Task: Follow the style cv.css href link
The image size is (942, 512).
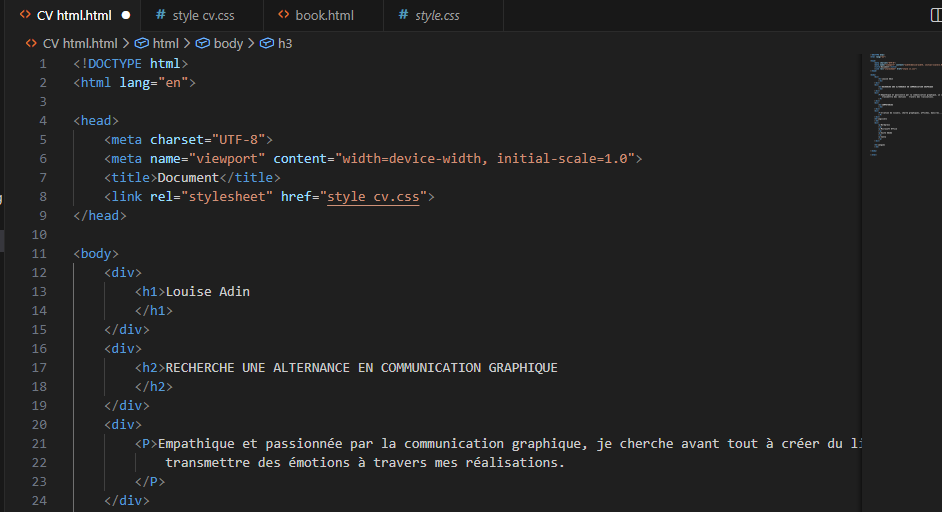Action: click(376, 197)
